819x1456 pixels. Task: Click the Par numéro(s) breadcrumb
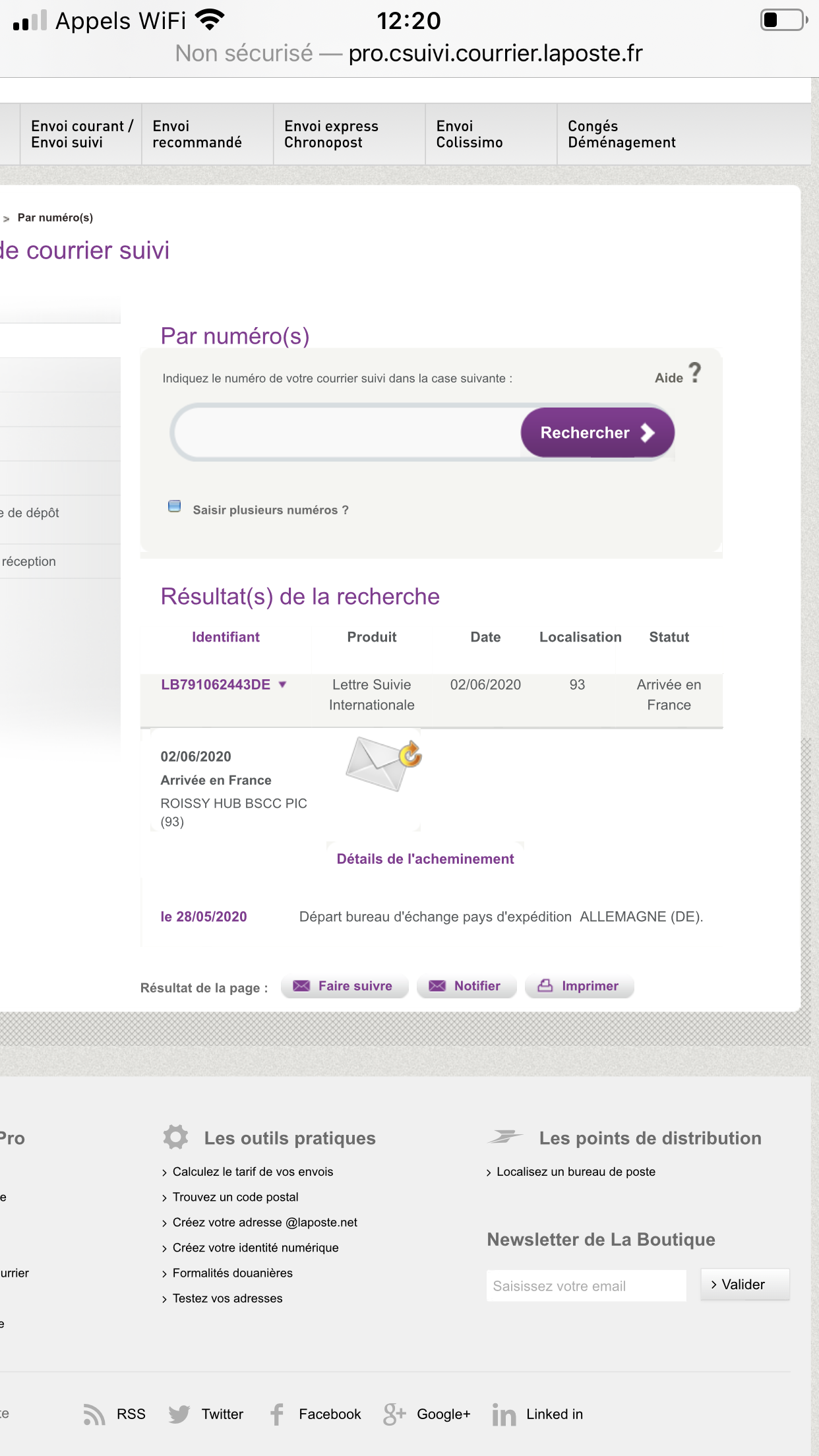pos(55,218)
